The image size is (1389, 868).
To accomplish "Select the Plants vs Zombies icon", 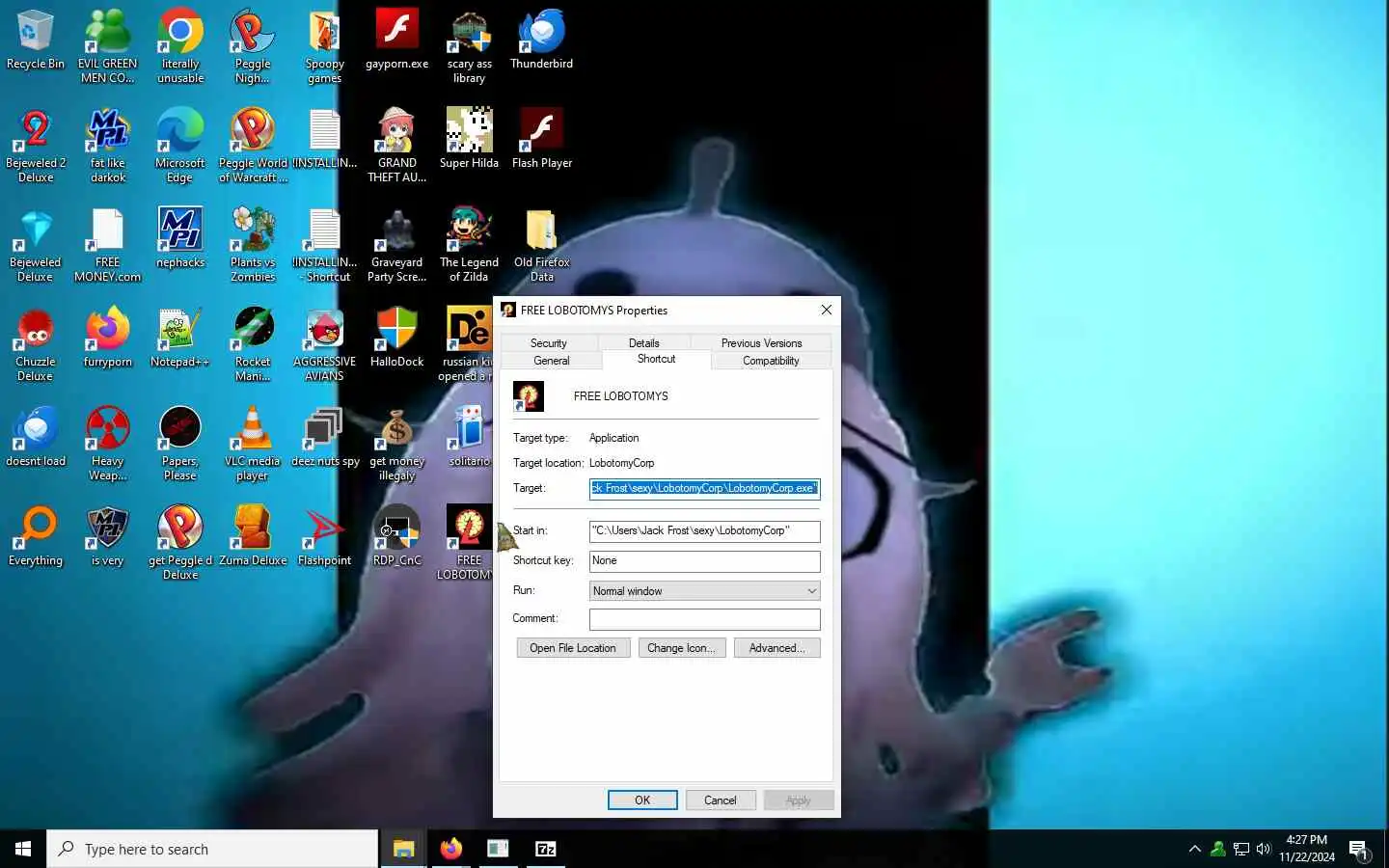I will point(253,245).
